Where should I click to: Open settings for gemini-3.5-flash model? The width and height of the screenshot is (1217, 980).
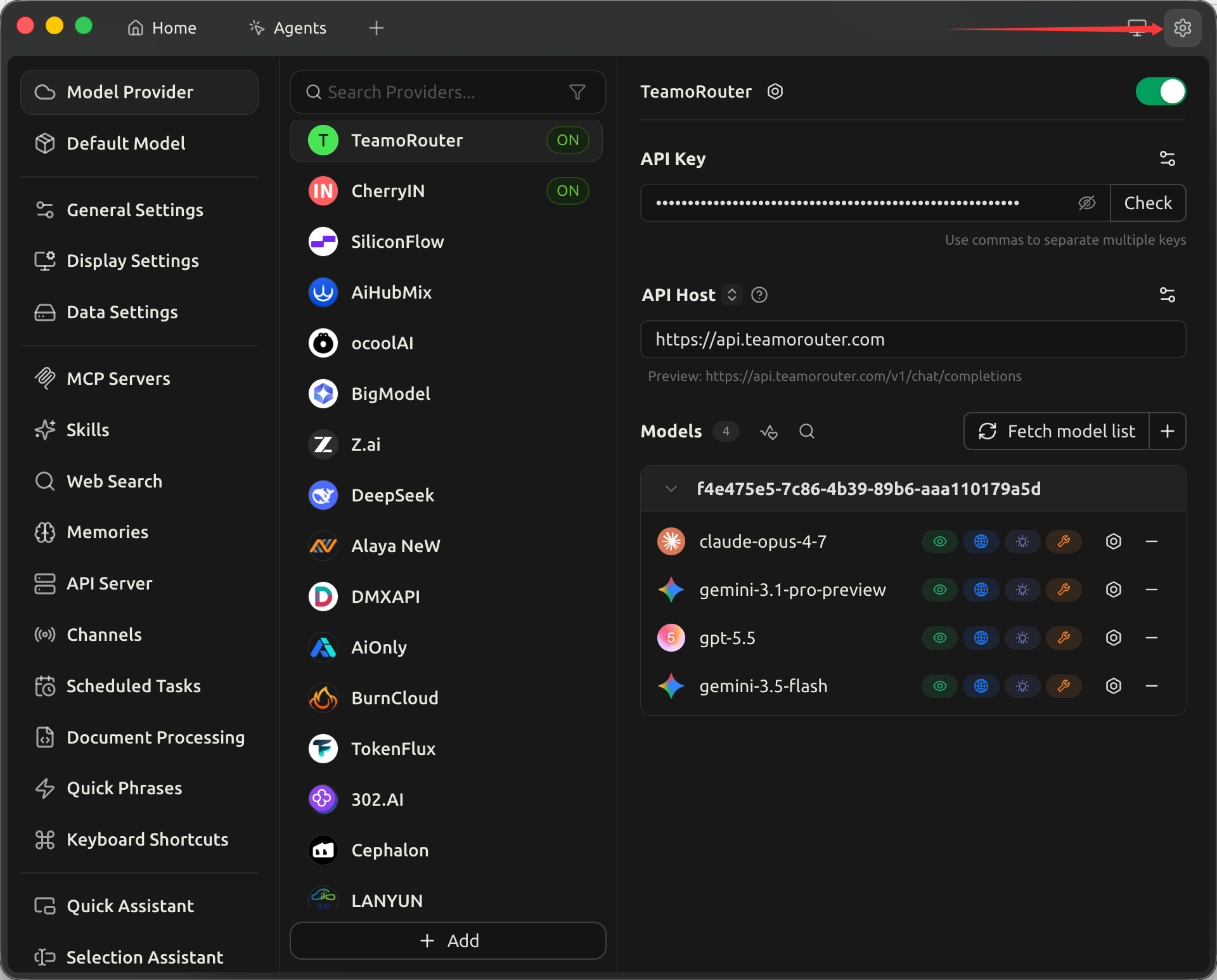coord(1113,686)
